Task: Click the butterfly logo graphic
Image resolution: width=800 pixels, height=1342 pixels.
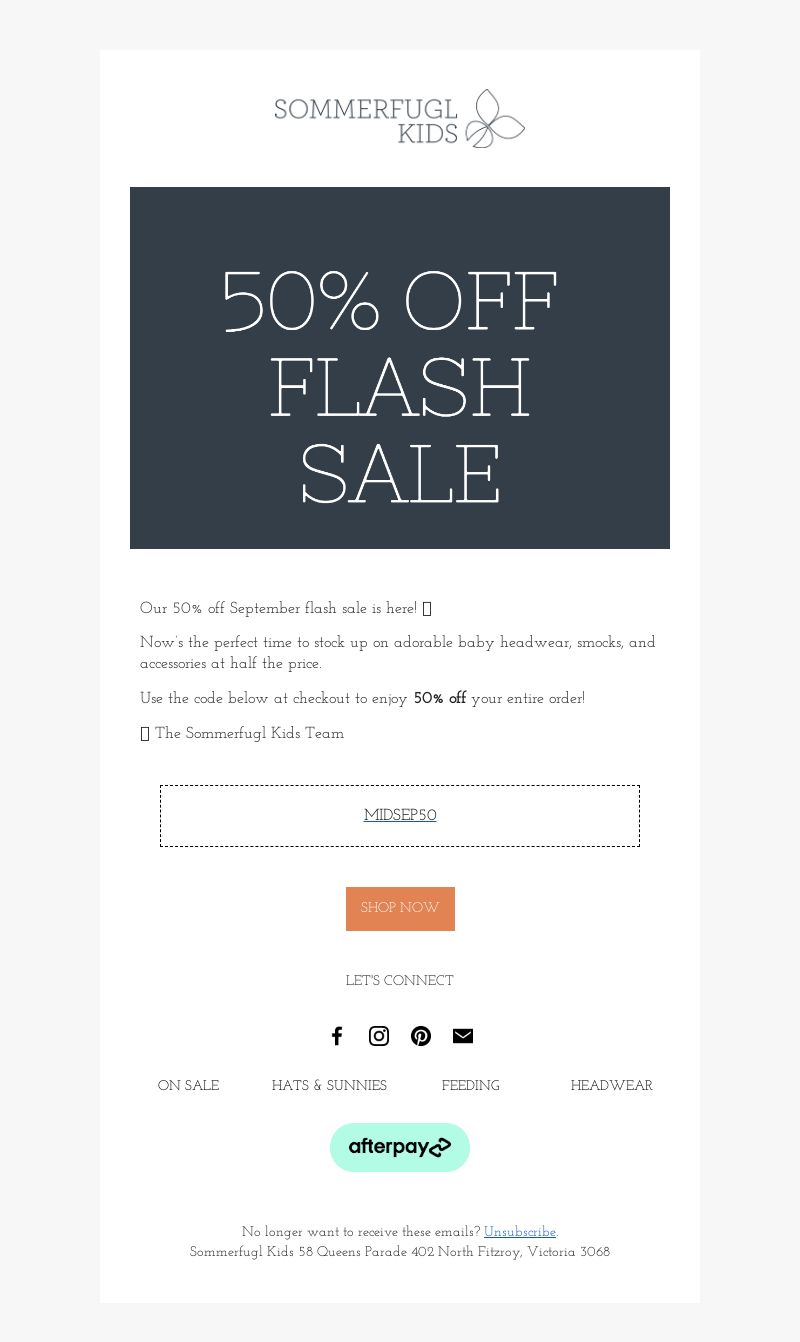Action: point(495,119)
